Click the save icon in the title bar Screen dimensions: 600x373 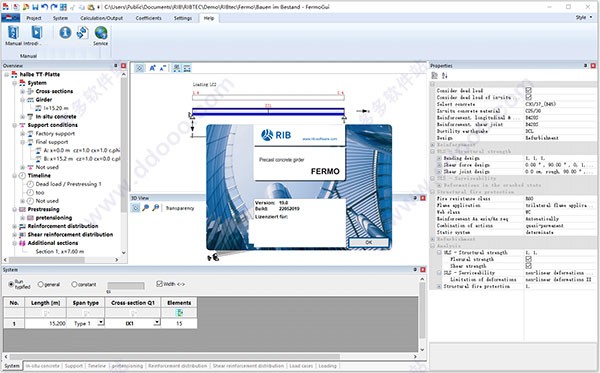click(x=35, y=7)
